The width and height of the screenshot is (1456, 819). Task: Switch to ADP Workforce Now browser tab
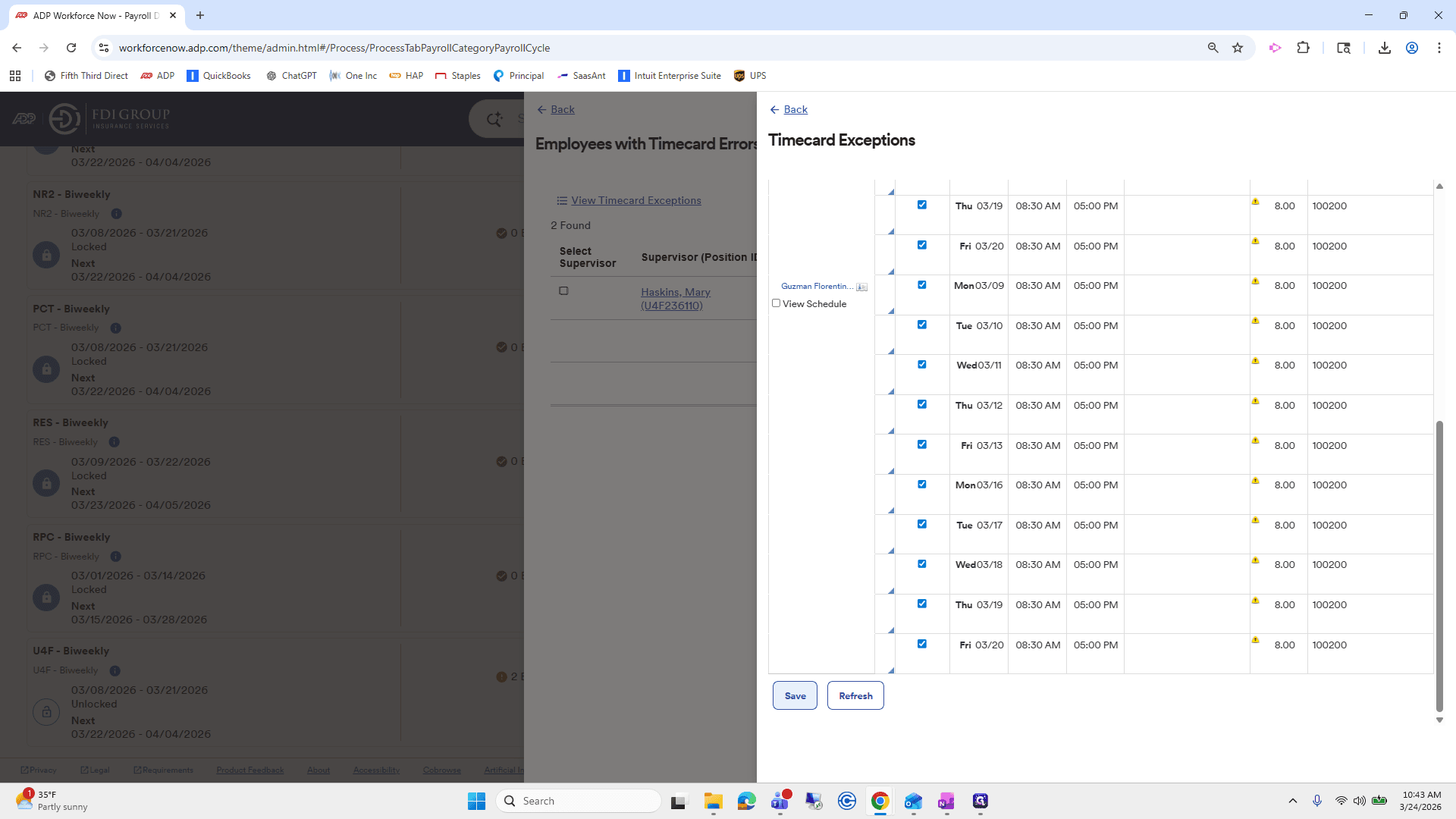point(95,15)
